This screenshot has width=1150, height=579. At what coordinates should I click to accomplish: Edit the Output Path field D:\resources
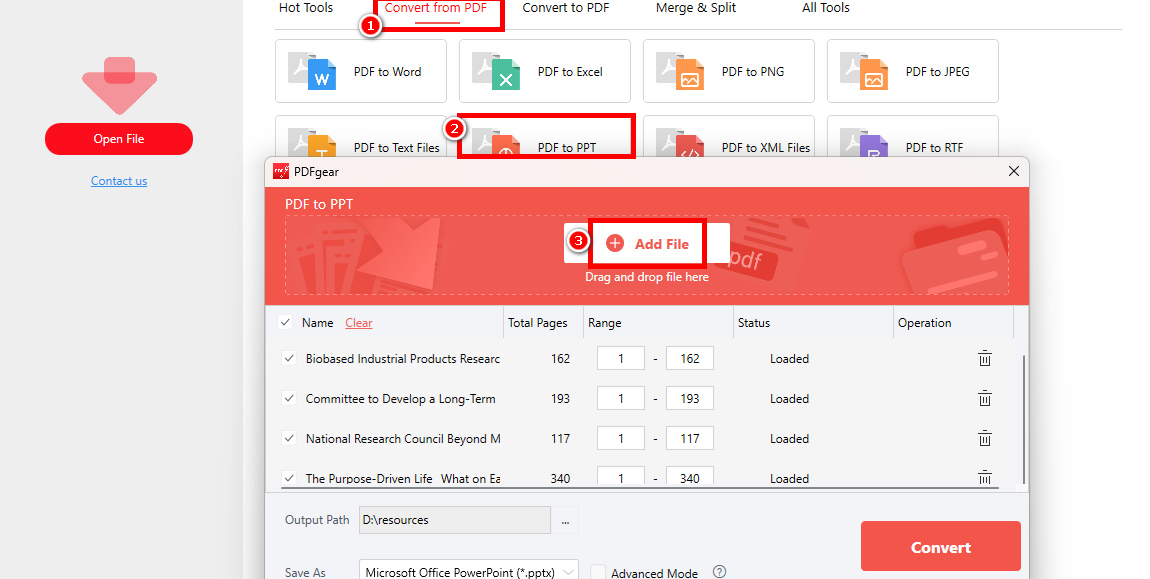click(x=455, y=520)
